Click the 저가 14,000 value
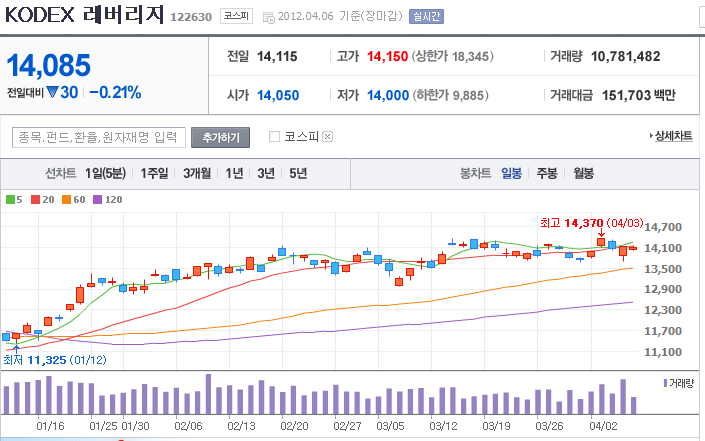 388,95
